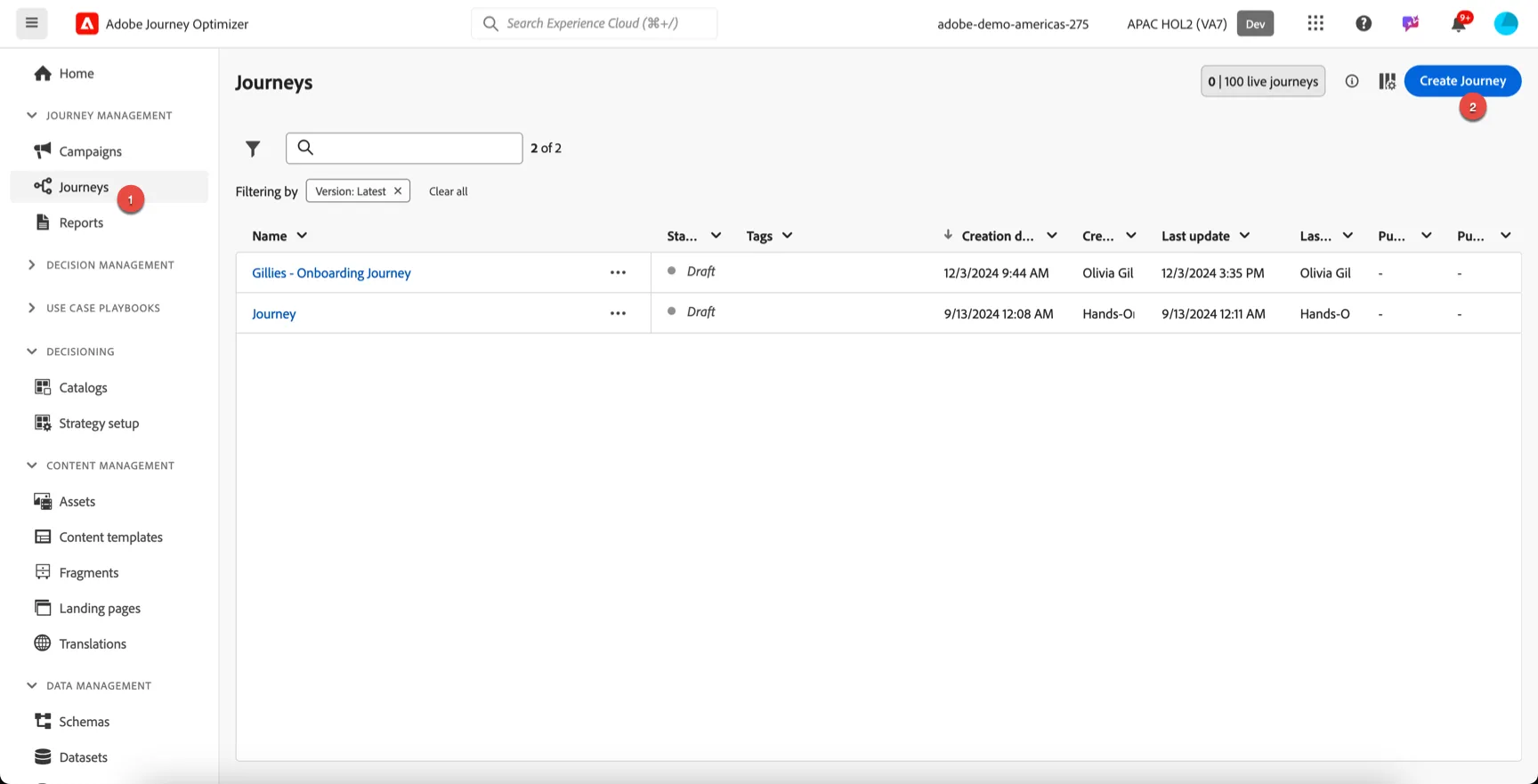The height and width of the screenshot is (784, 1538).
Task: Toggle the hamburger navigation menu
Action: pyautogui.click(x=31, y=23)
